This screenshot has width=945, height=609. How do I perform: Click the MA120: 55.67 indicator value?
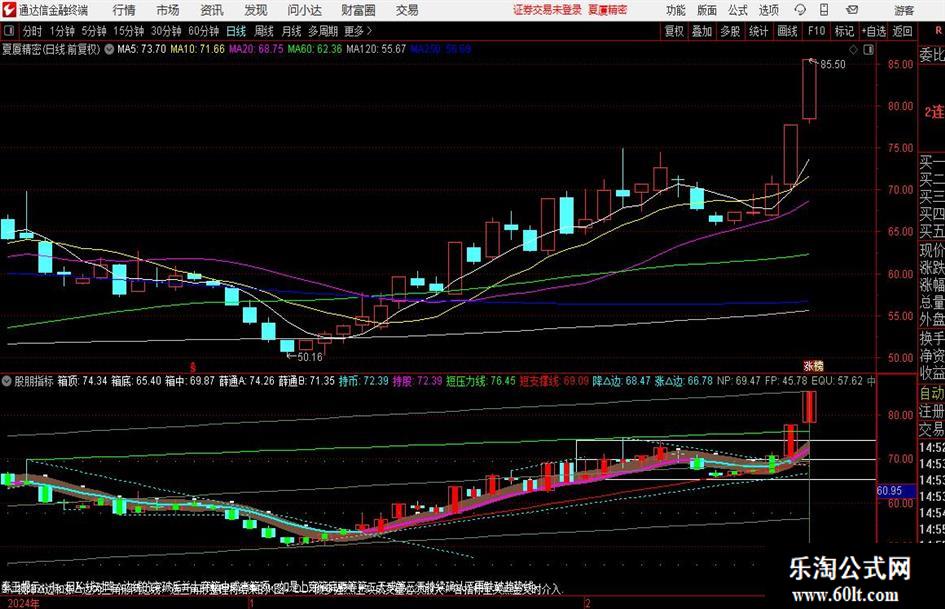point(376,49)
